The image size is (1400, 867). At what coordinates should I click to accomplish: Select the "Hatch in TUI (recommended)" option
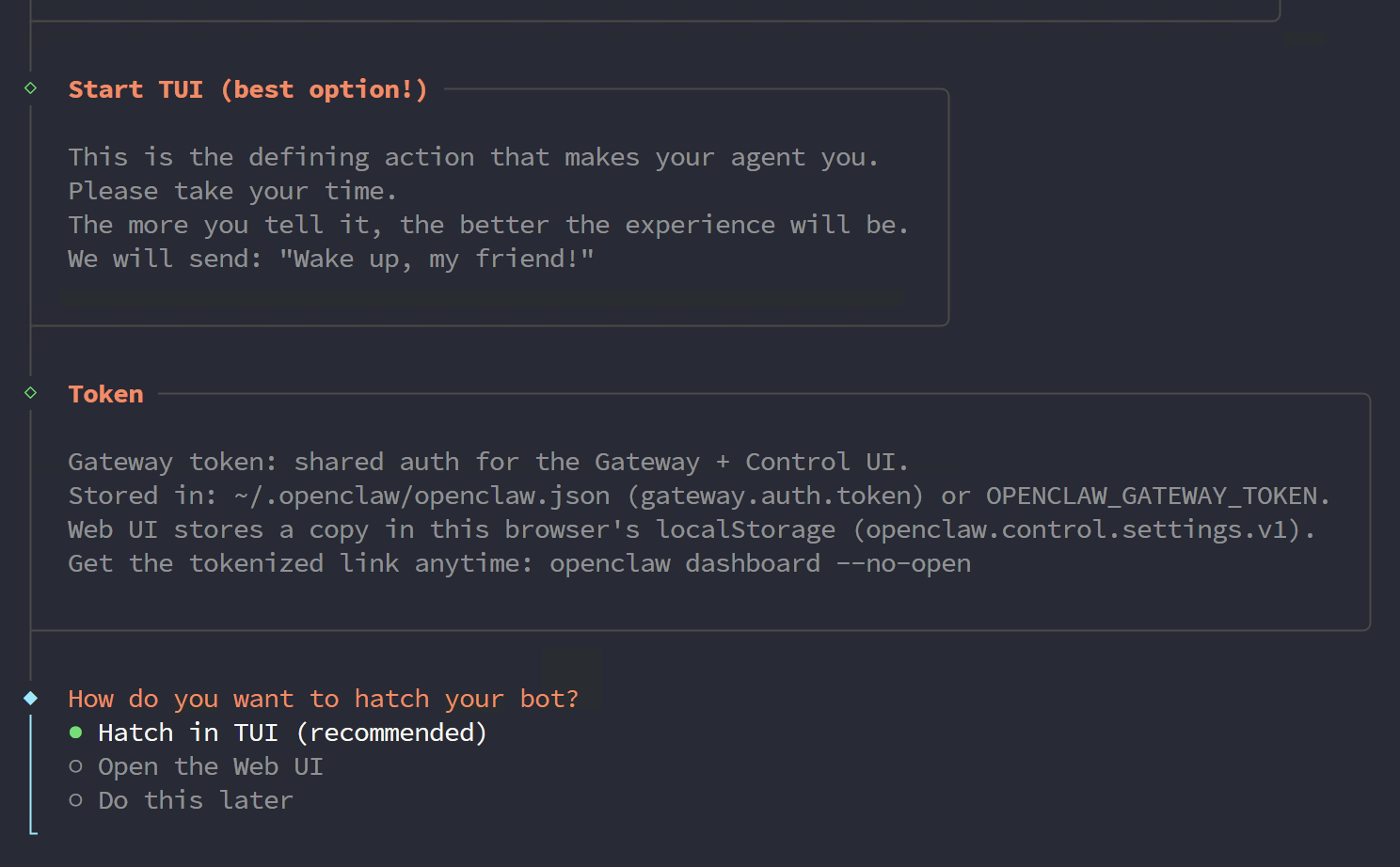[x=292, y=733]
